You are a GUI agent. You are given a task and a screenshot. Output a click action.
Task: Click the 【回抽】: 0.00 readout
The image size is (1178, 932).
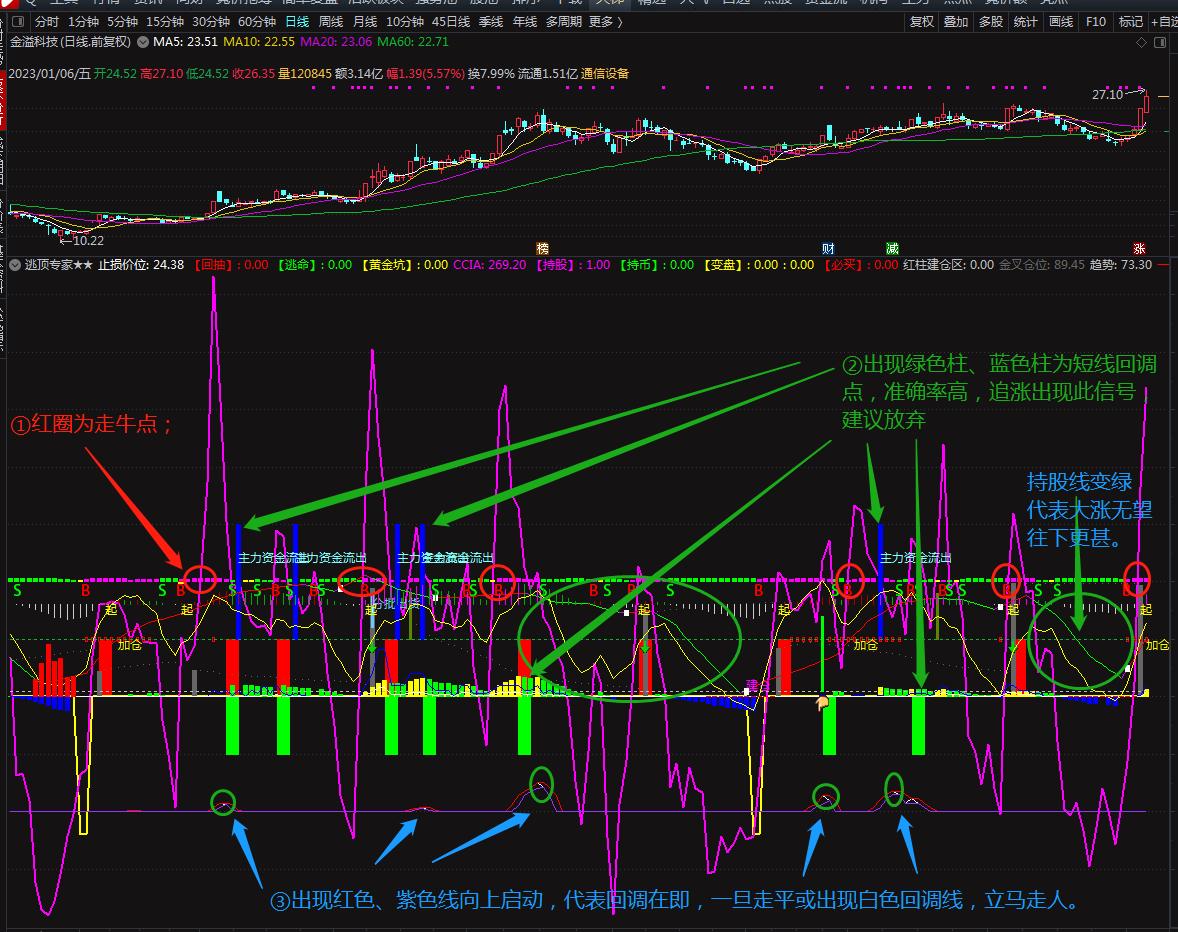[231, 264]
